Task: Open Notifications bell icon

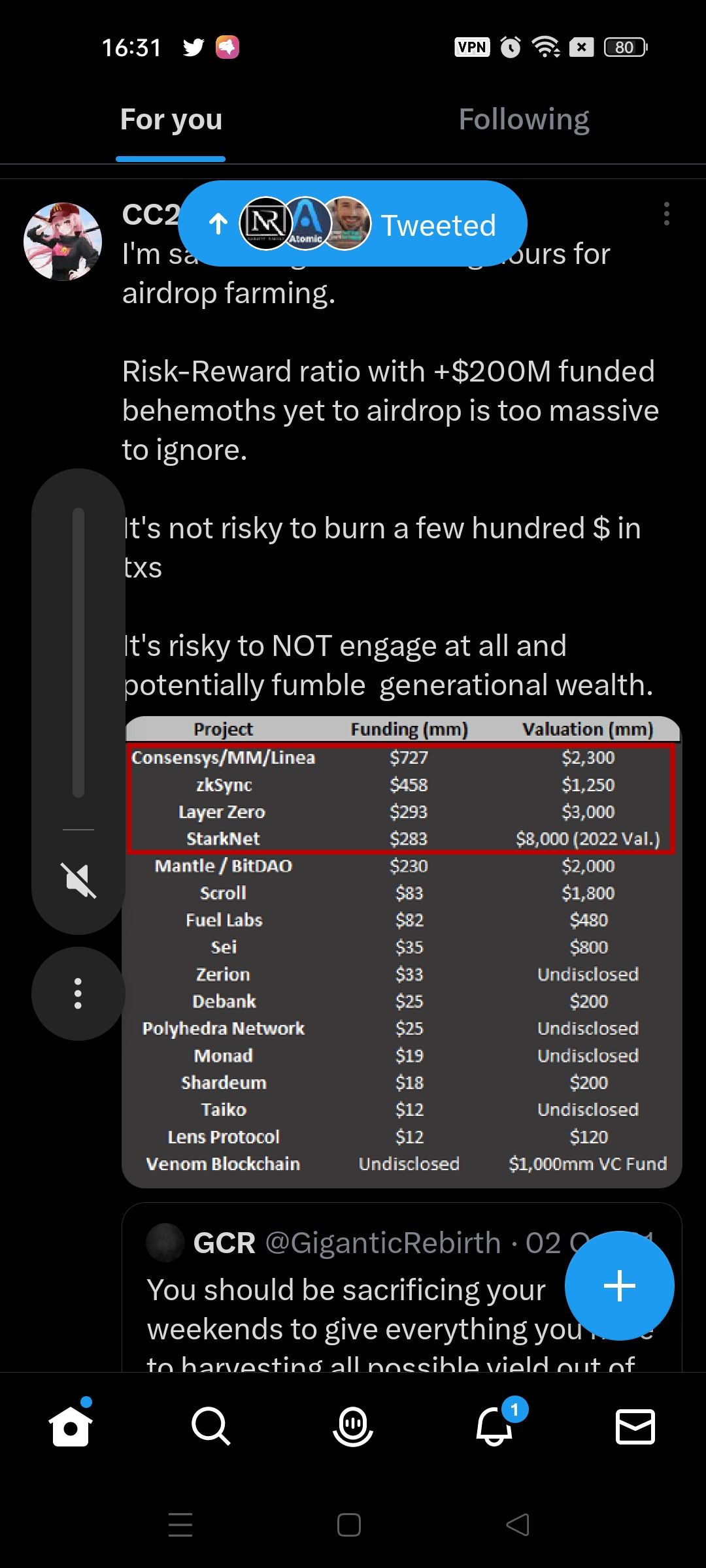Action: tap(495, 1426)
